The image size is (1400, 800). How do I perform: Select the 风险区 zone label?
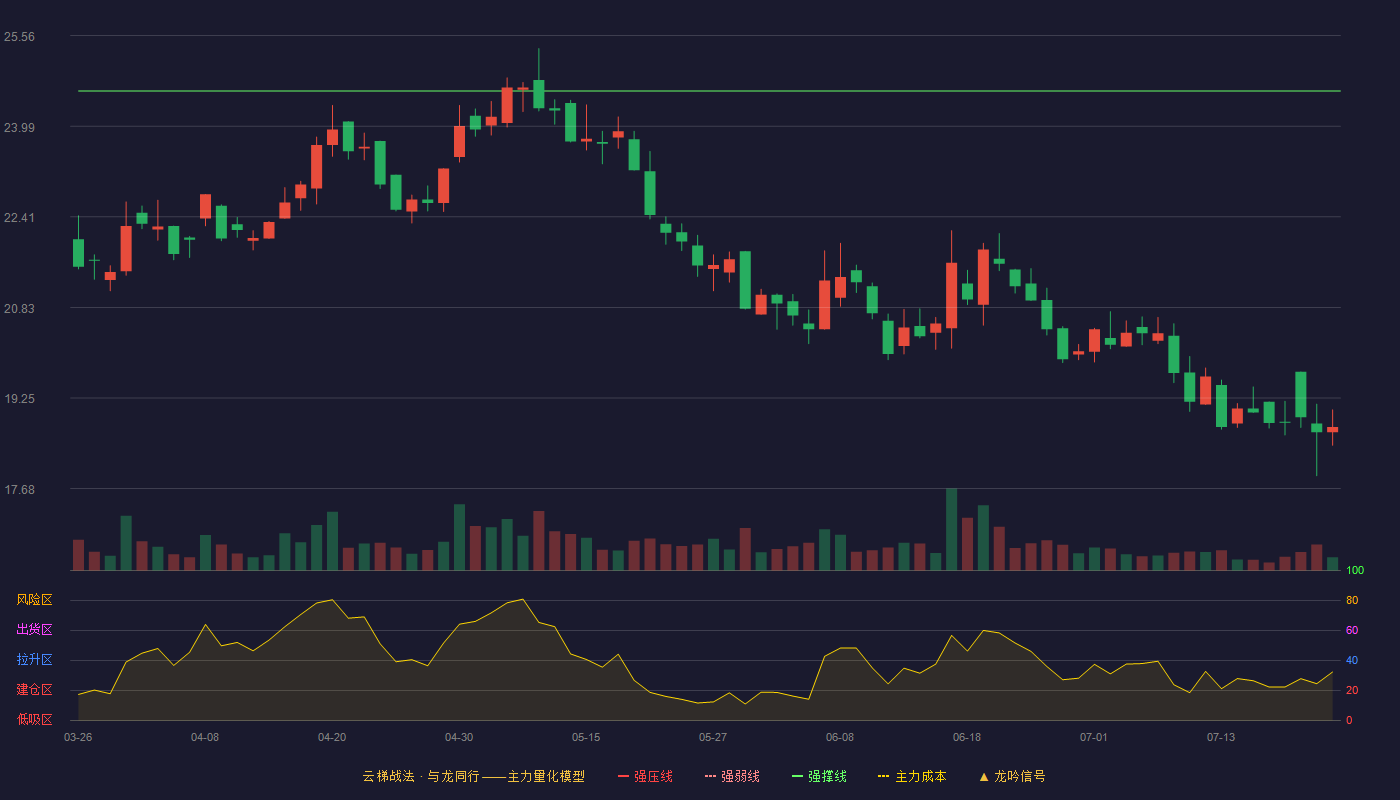[x=34, y=600]
